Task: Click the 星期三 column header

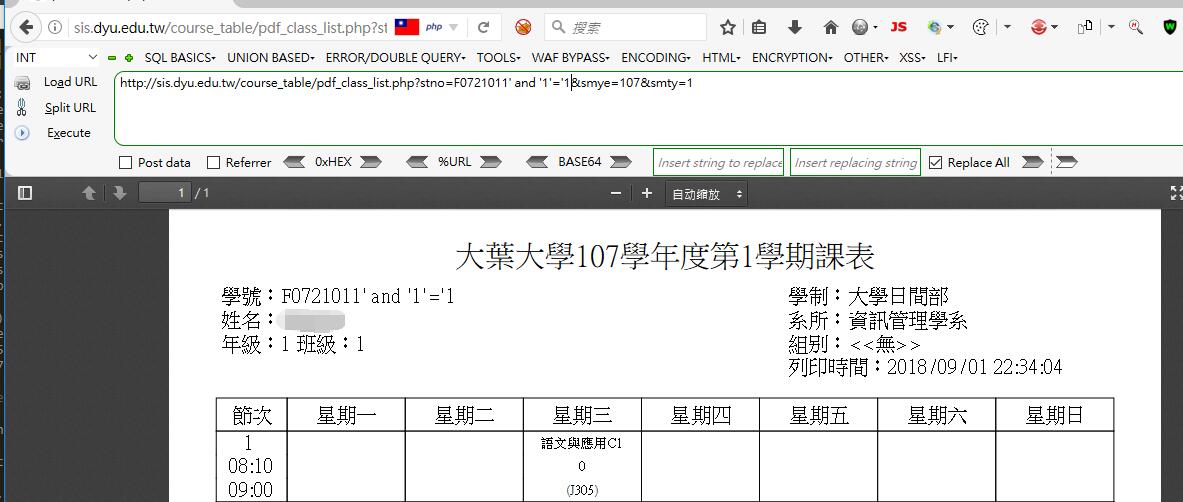Action: point(582,414)
